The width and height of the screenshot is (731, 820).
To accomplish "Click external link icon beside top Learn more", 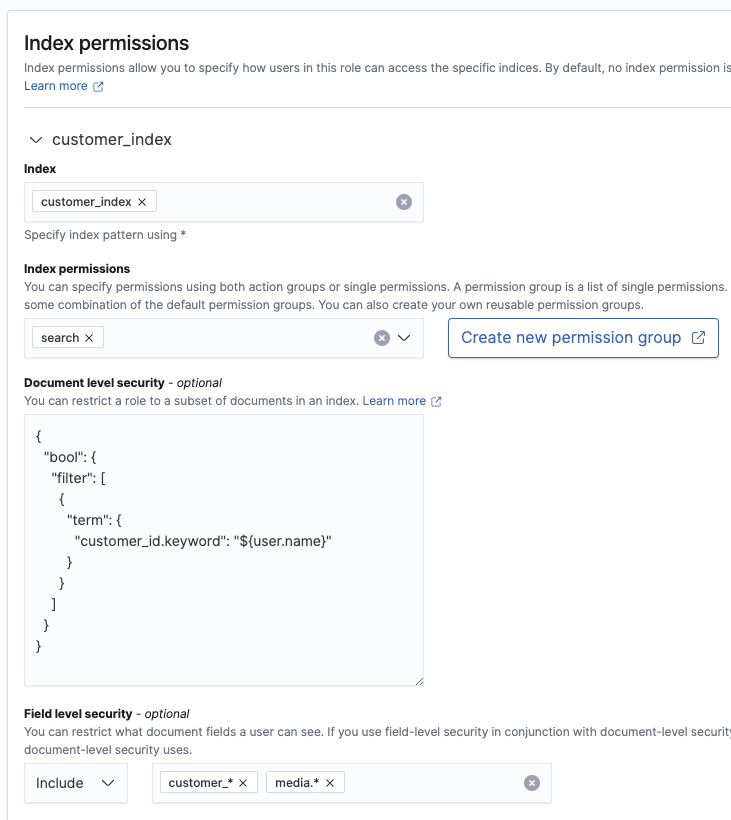I will click(x=98, y=87).
